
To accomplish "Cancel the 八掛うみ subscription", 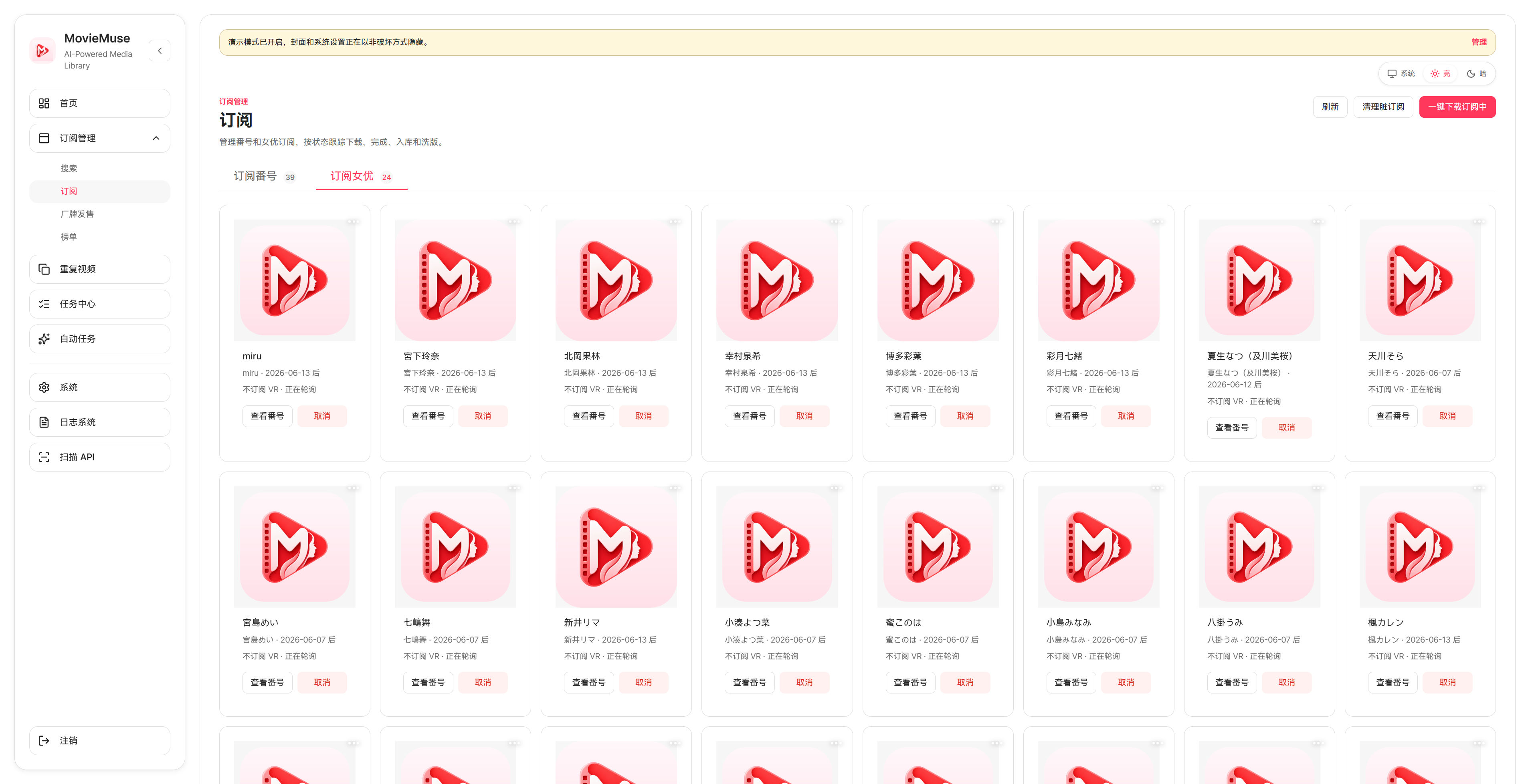I will [1286, 683].
